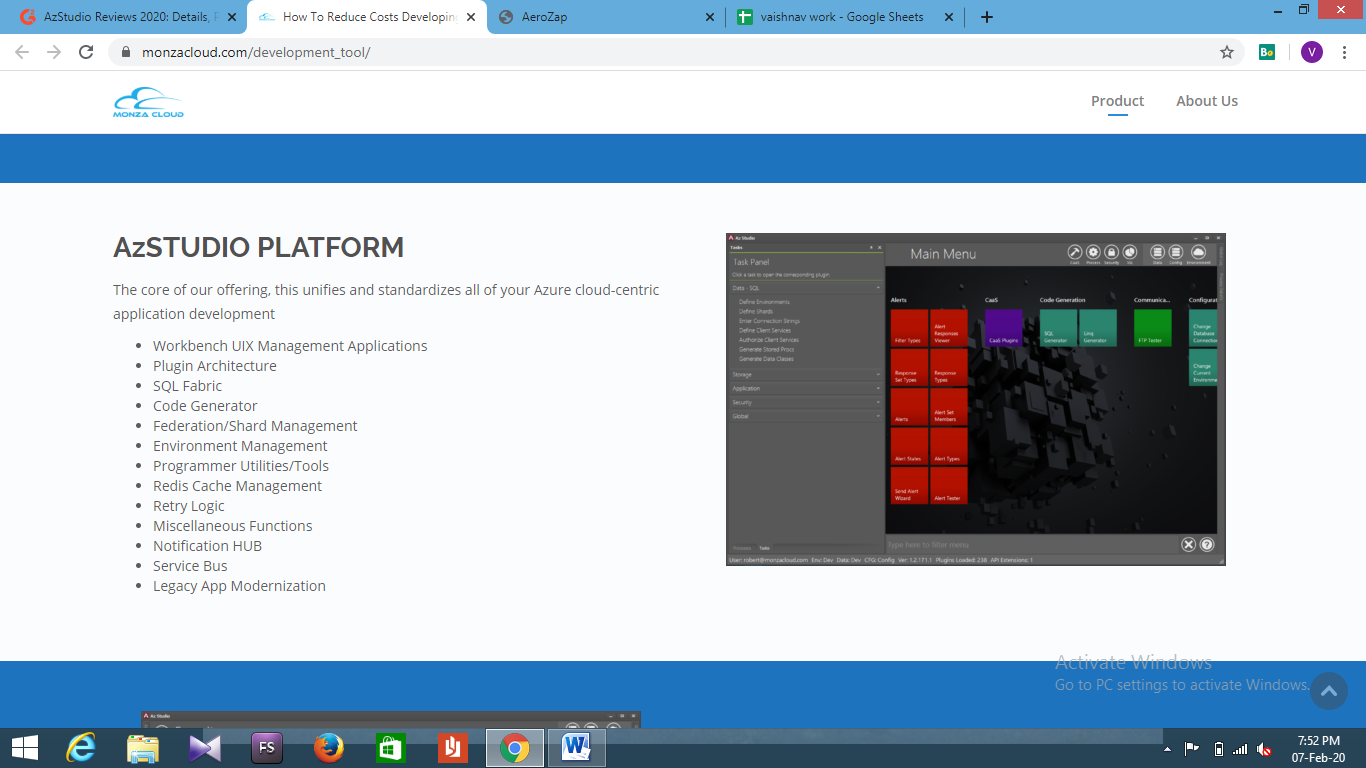Switch to Word on the taskbar
The height and width of the screenshot is (768, 1366).
click(577, 747)
